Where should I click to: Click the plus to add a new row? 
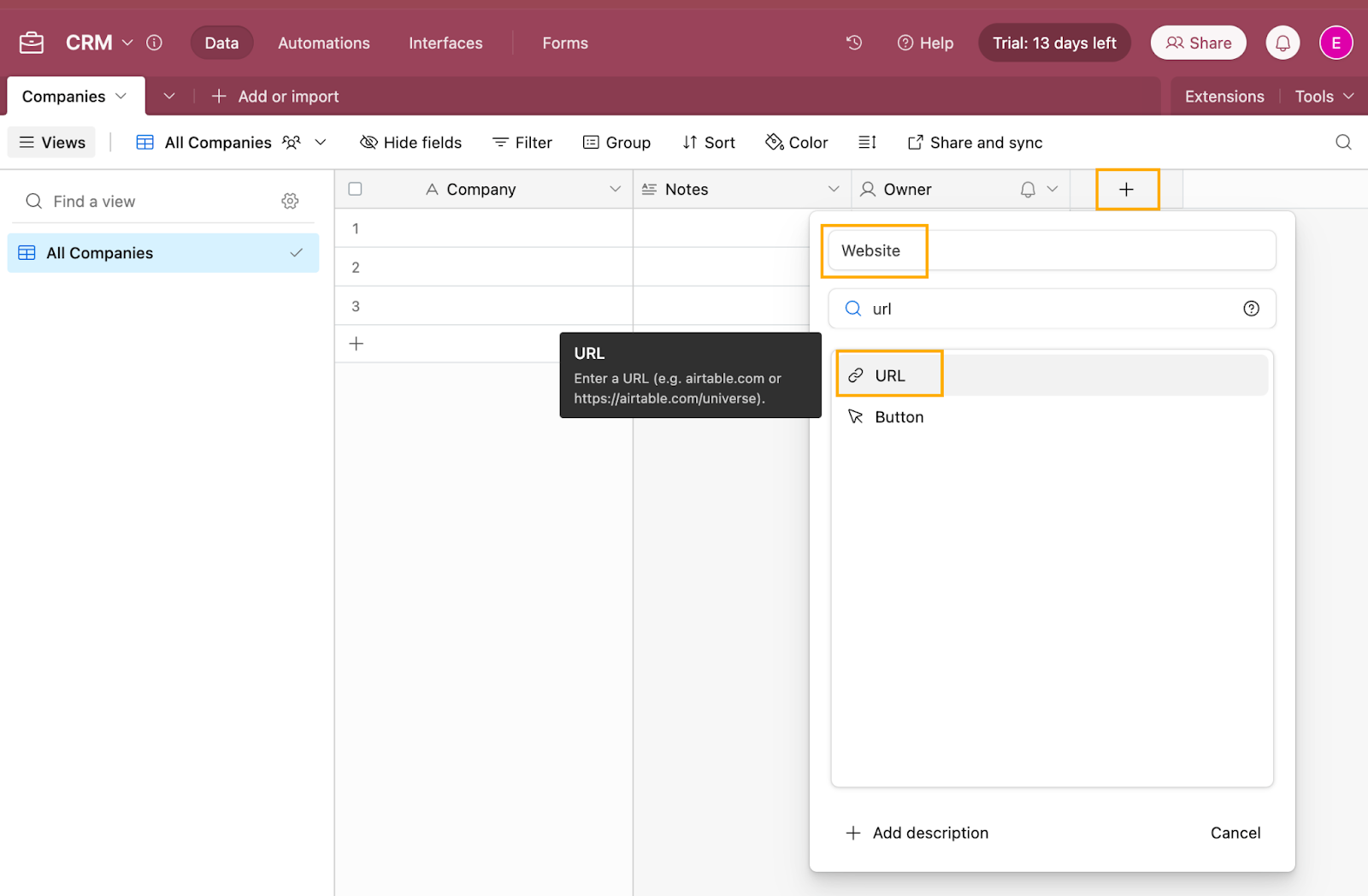pyautogui.click(x=357, y=344)
